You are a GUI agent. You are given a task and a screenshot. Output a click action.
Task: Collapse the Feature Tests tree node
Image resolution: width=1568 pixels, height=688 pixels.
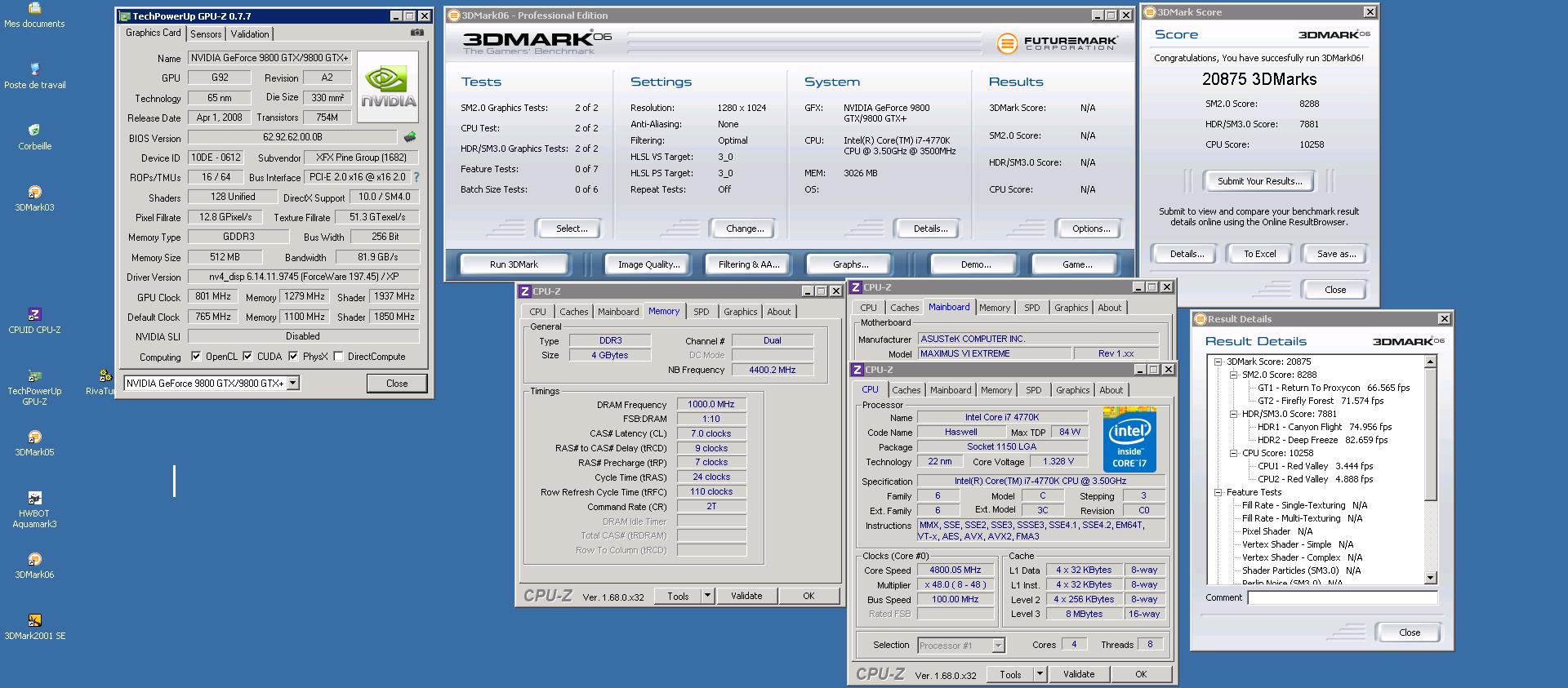coord(1218,492)
